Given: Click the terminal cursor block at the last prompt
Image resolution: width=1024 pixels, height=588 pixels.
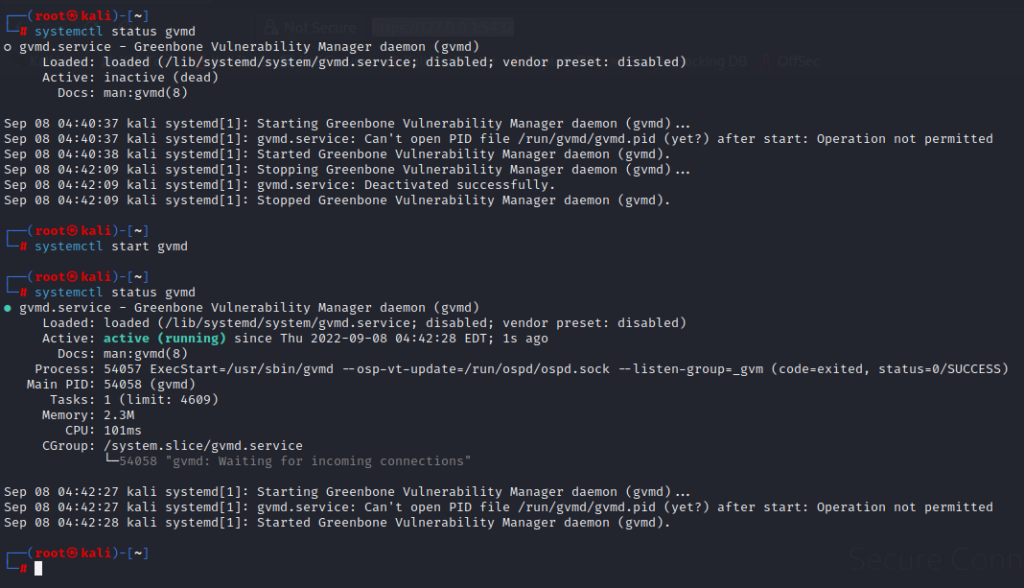Looking at the screenshot, I should [39, 568].
